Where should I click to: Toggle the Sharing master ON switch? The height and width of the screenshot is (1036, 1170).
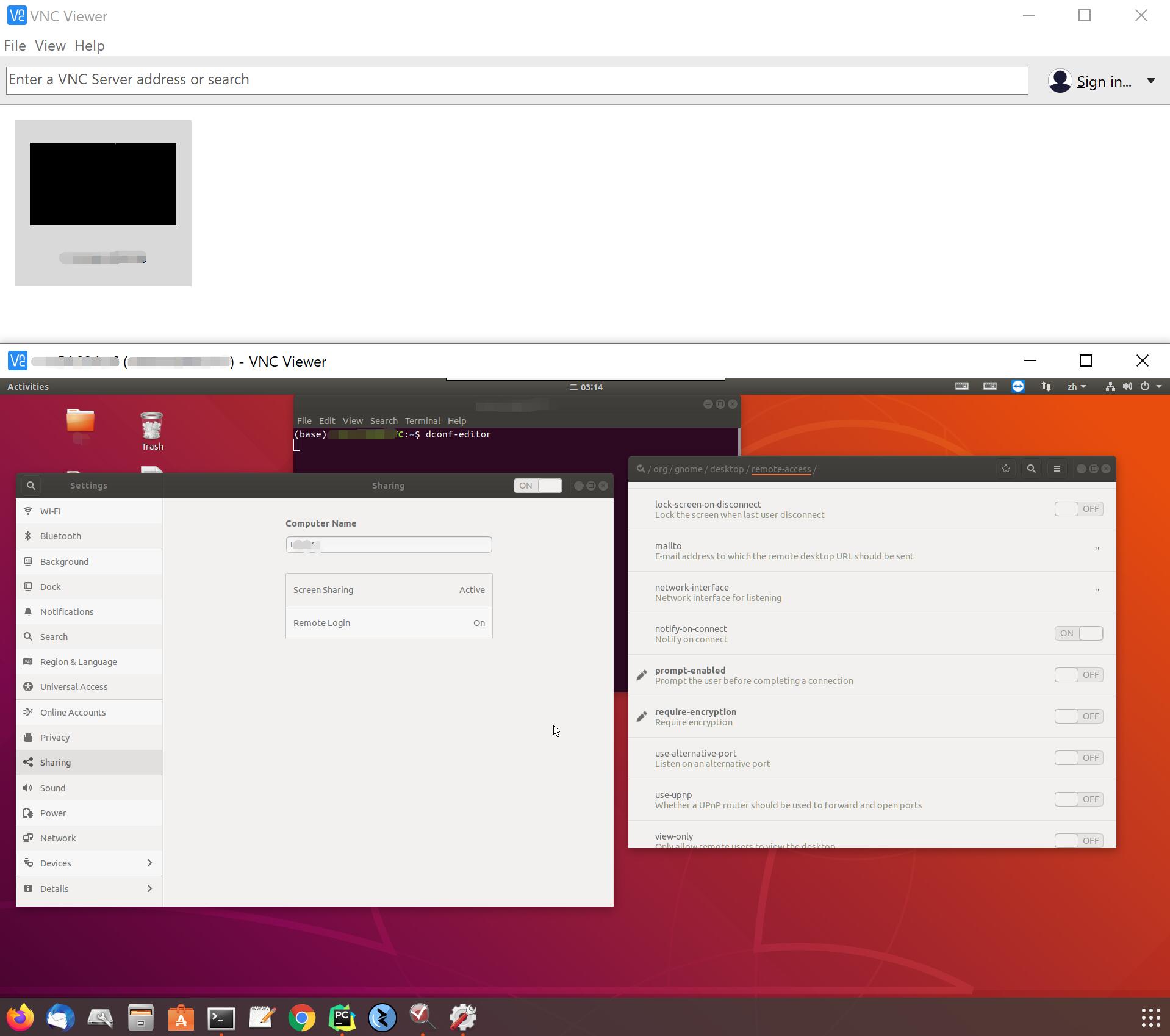click(537, 486)
